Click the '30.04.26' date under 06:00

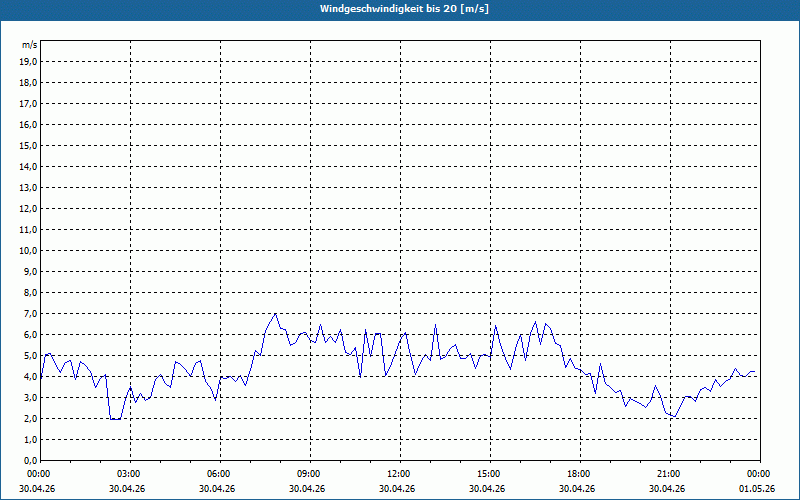(x=217, y=489)
